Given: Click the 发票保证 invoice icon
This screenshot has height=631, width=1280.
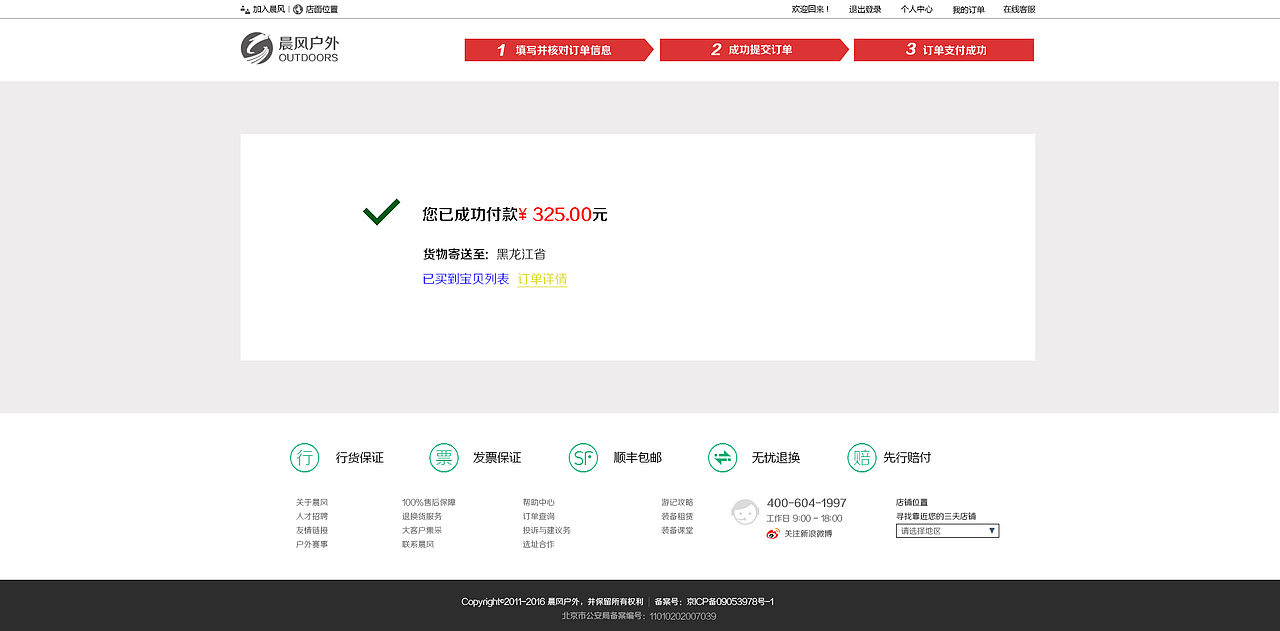Looking at the screenshot, I should (x=443, y=457).
